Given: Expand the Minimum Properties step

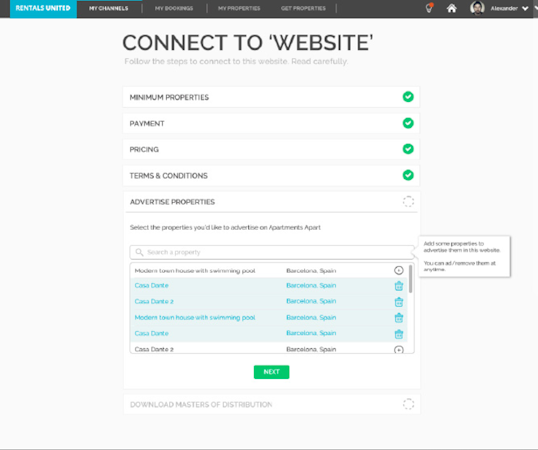Looking at the screenshot, I should (271, 97).
